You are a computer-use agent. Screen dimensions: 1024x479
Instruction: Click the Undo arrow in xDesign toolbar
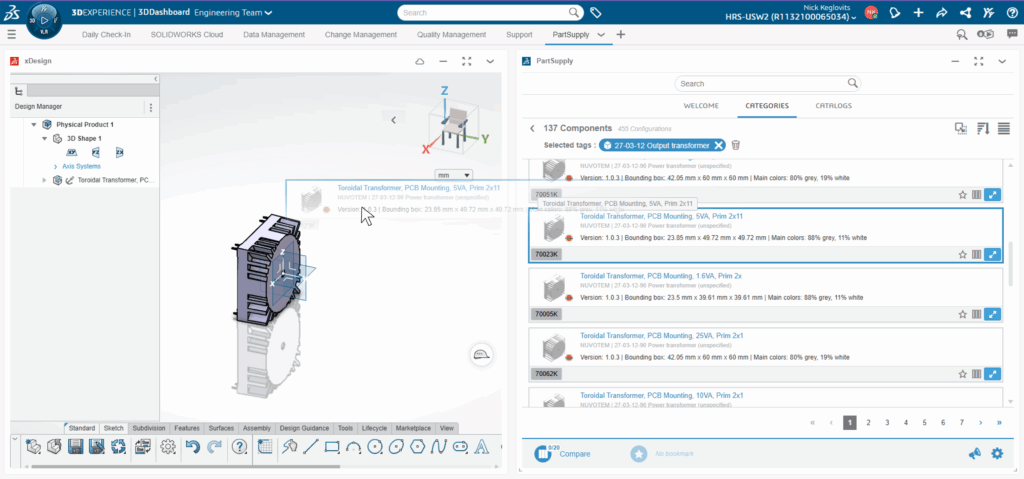192,447
